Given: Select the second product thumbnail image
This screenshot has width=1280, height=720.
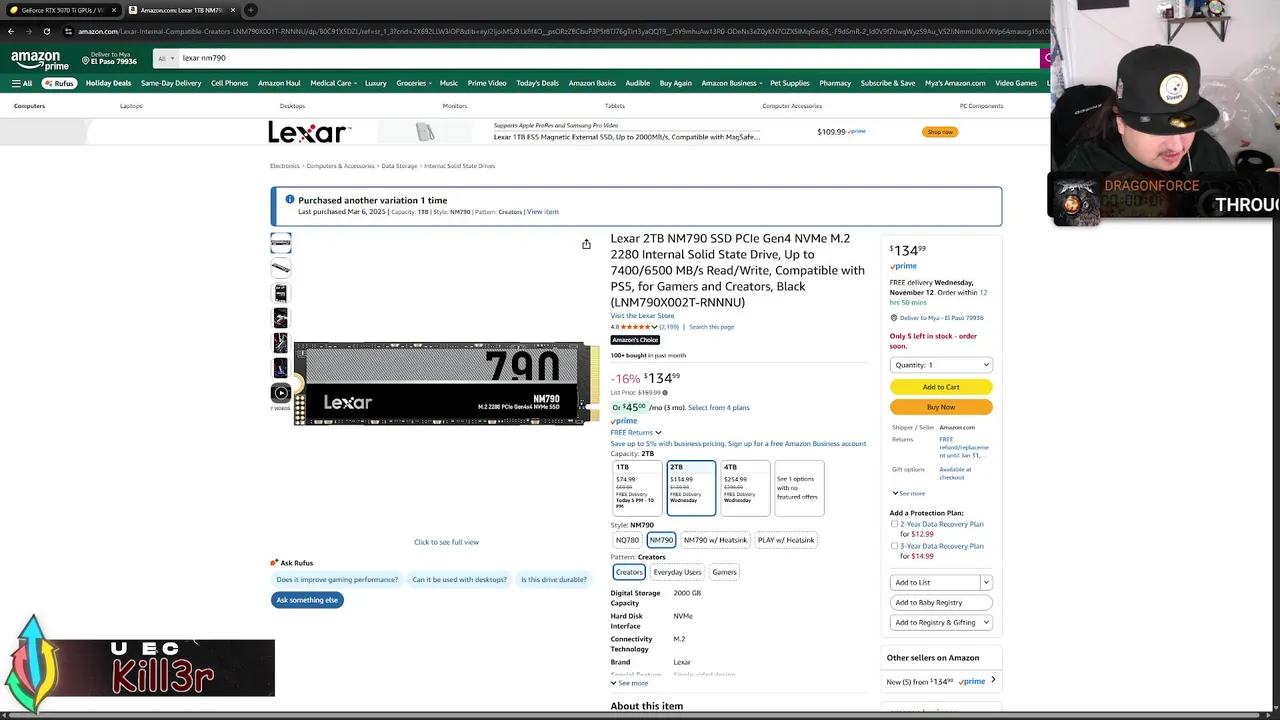Looking at the screenshot, I should click(281, 268).
